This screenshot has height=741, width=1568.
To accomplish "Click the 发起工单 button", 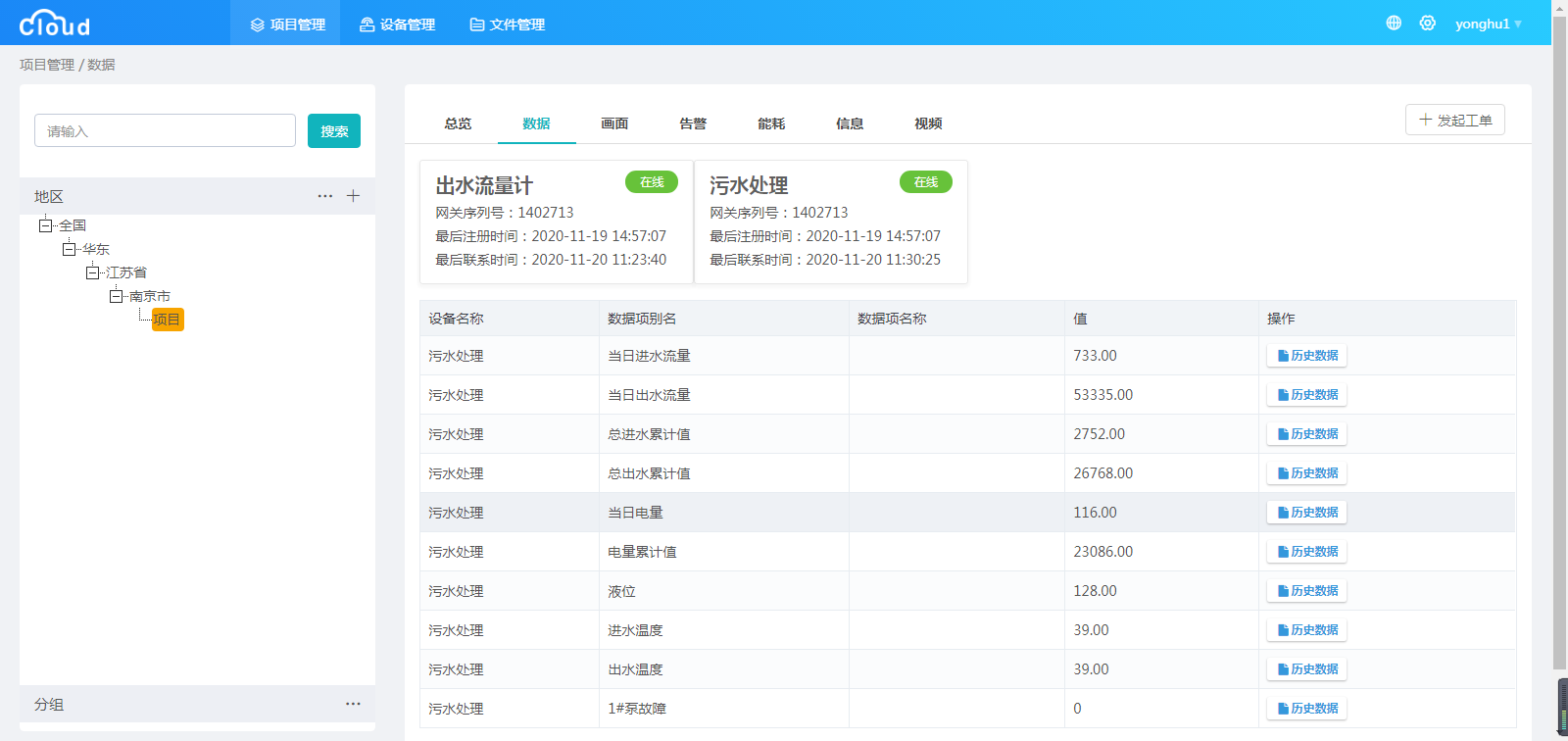I will (1455, 120).
